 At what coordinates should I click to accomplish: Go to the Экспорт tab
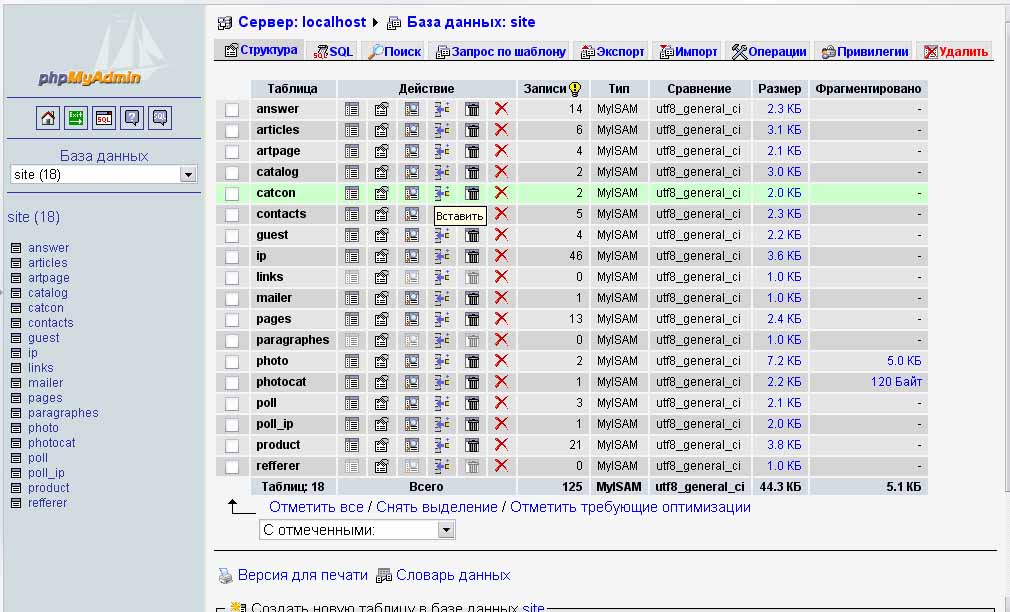coord(613,52)
